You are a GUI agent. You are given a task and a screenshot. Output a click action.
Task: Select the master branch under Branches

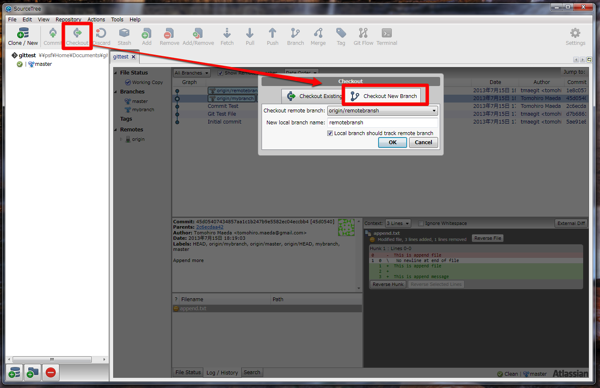136,101
